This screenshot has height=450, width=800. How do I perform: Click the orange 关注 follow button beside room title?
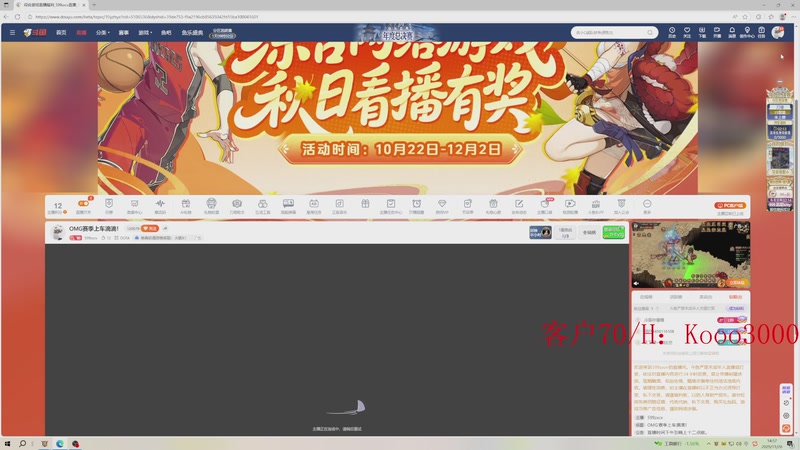coord(150,229)
